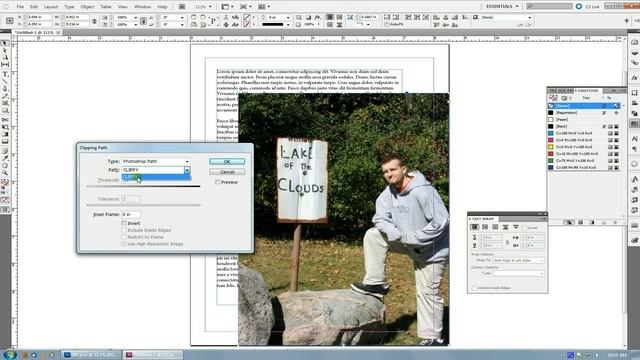Select the Free Transform tool
This screenshot has height=360, width=640.
click(x=5, y=127)
